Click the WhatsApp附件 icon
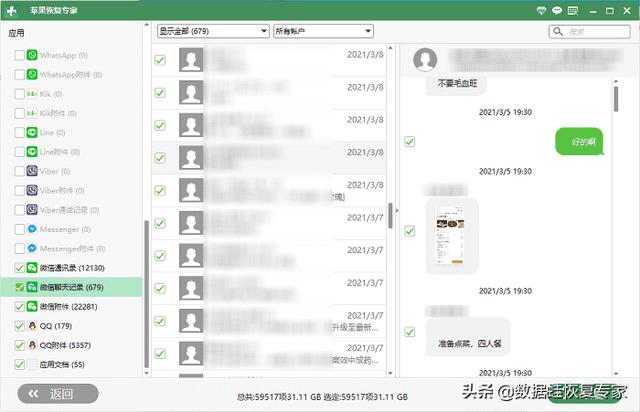Viewport: 640px width, 412px height. 32,74
